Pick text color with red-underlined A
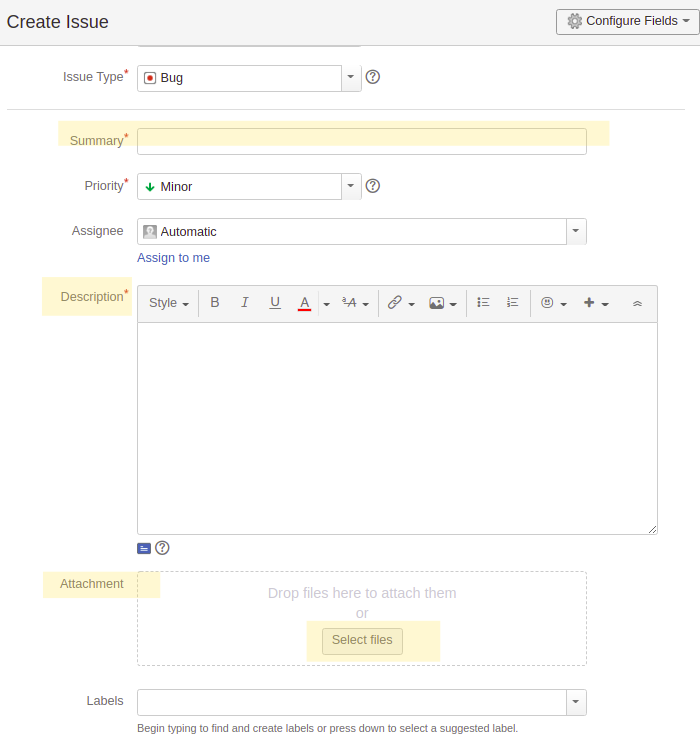Image resolution: width=700 pixels, height=739 pixels. pyautogui.click(x=305, y=303)
